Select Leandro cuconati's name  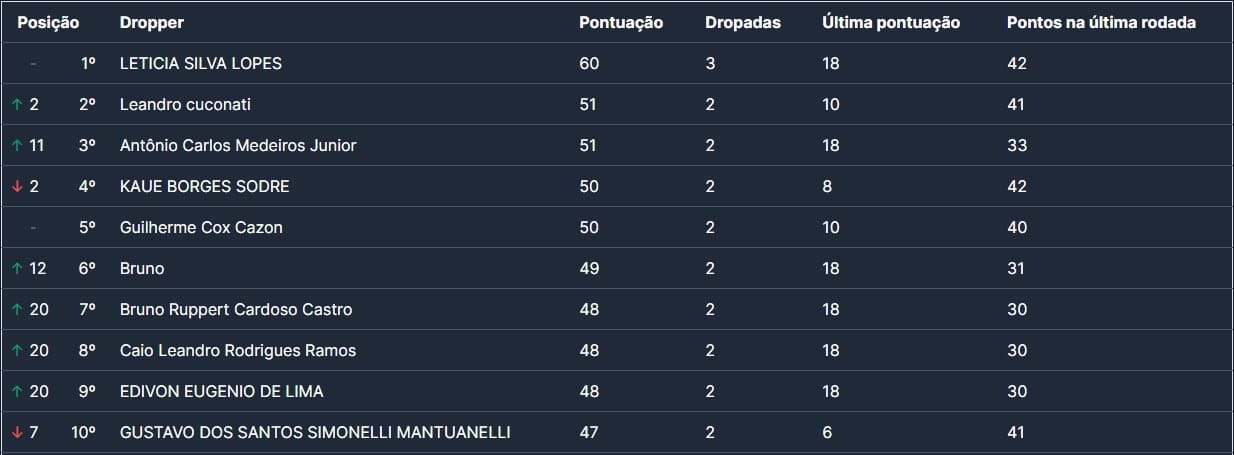[x=185, y=104]
